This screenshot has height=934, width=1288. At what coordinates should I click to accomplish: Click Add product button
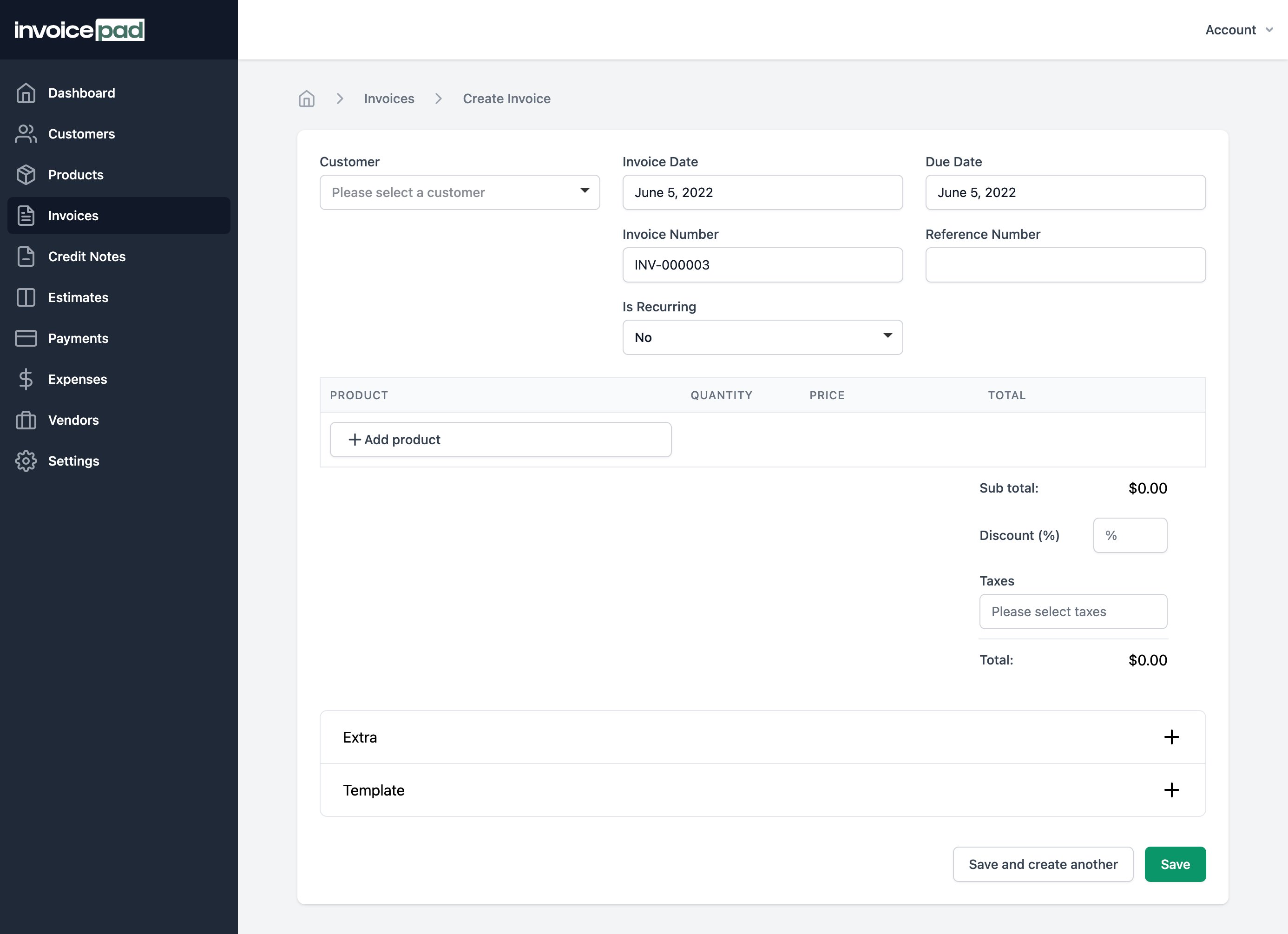point(500,440)
